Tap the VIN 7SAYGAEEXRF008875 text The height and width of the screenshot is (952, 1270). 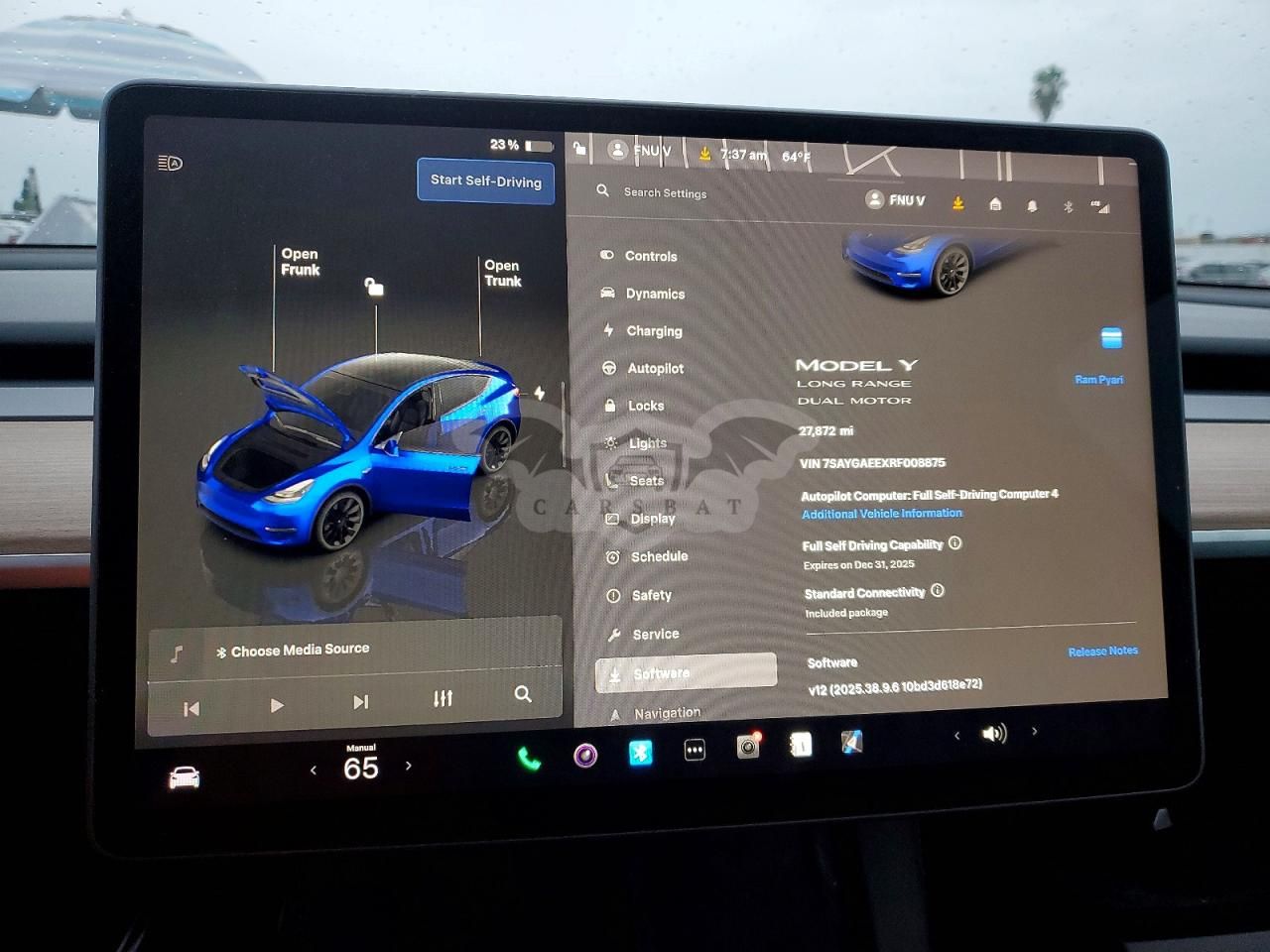tap(872, 463)
